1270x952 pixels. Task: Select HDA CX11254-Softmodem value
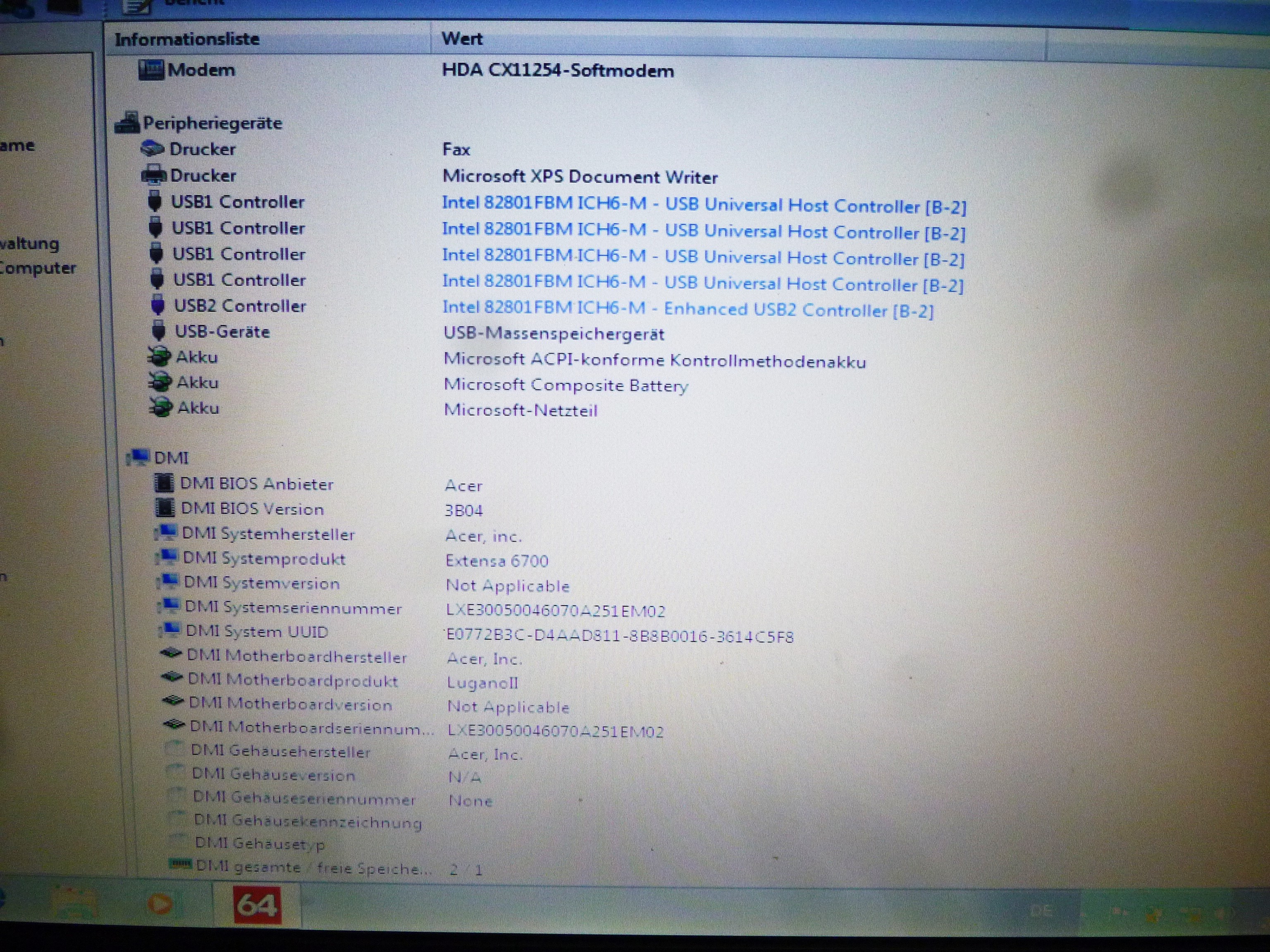click(x=558, y=71)
